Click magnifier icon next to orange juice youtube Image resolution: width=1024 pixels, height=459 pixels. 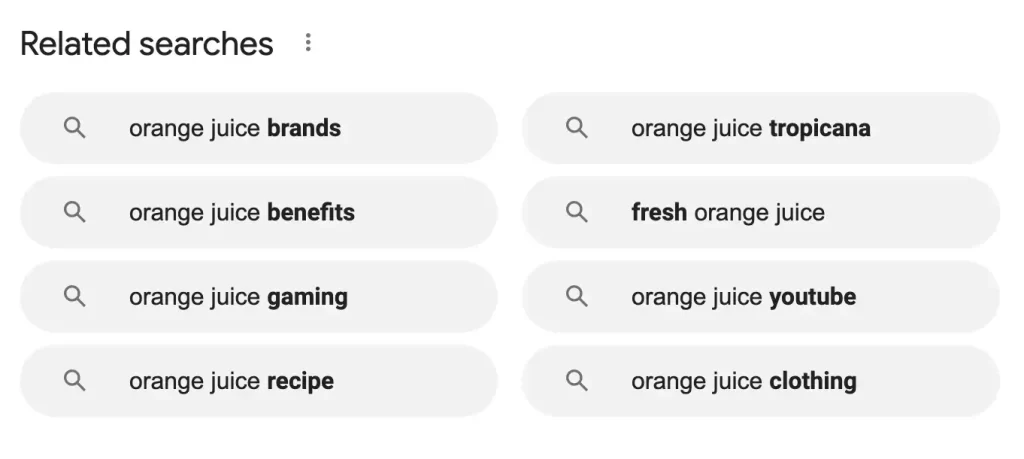[x=577, y=296]
